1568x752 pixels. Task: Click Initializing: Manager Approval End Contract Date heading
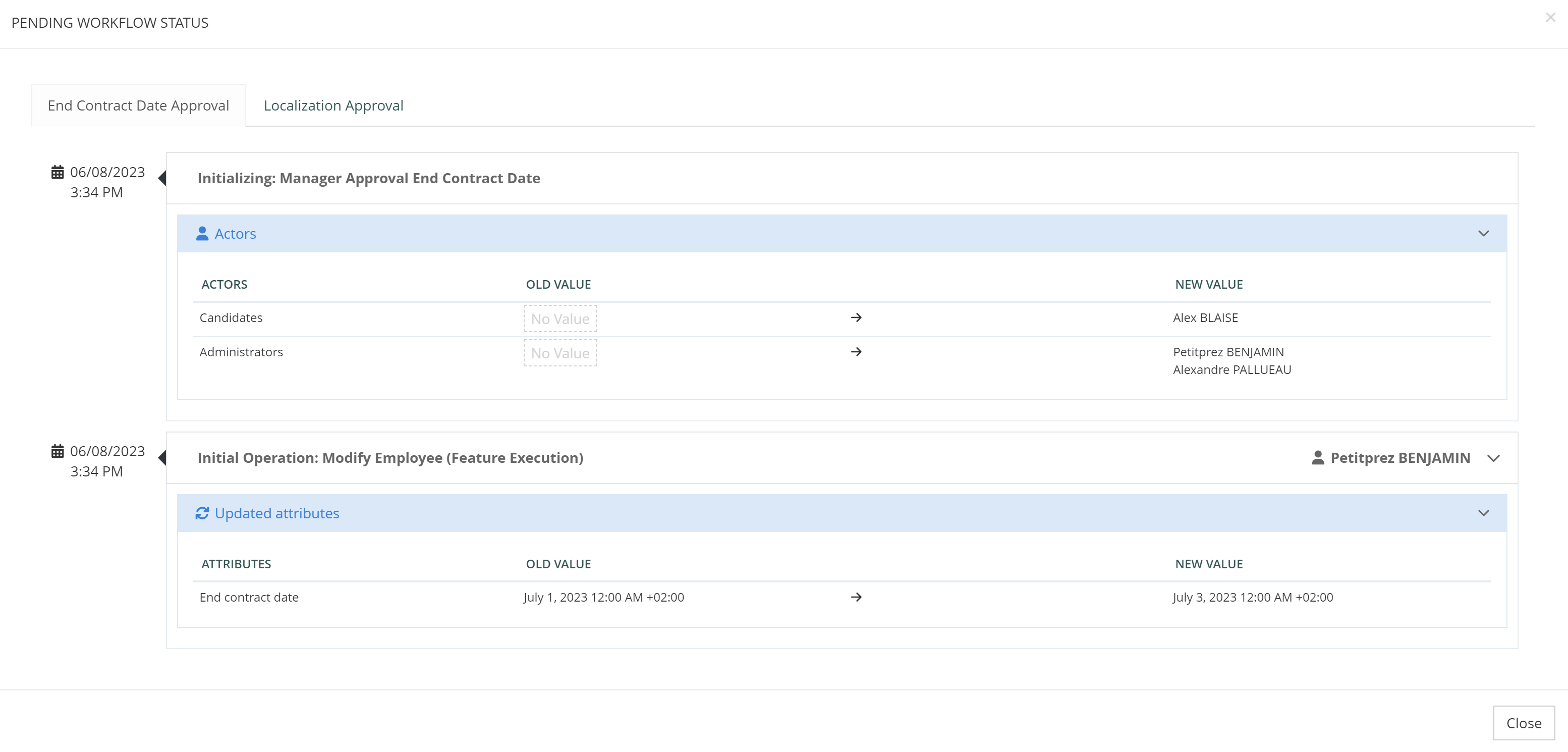pyautogui.click(x=368, y=178)
